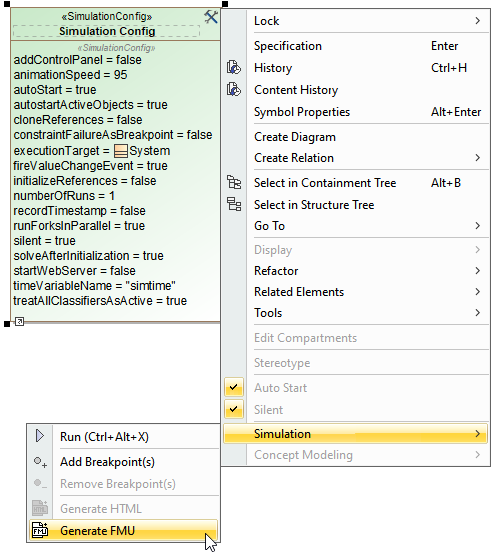Click the structure tree icon

[x=234, y=204]
